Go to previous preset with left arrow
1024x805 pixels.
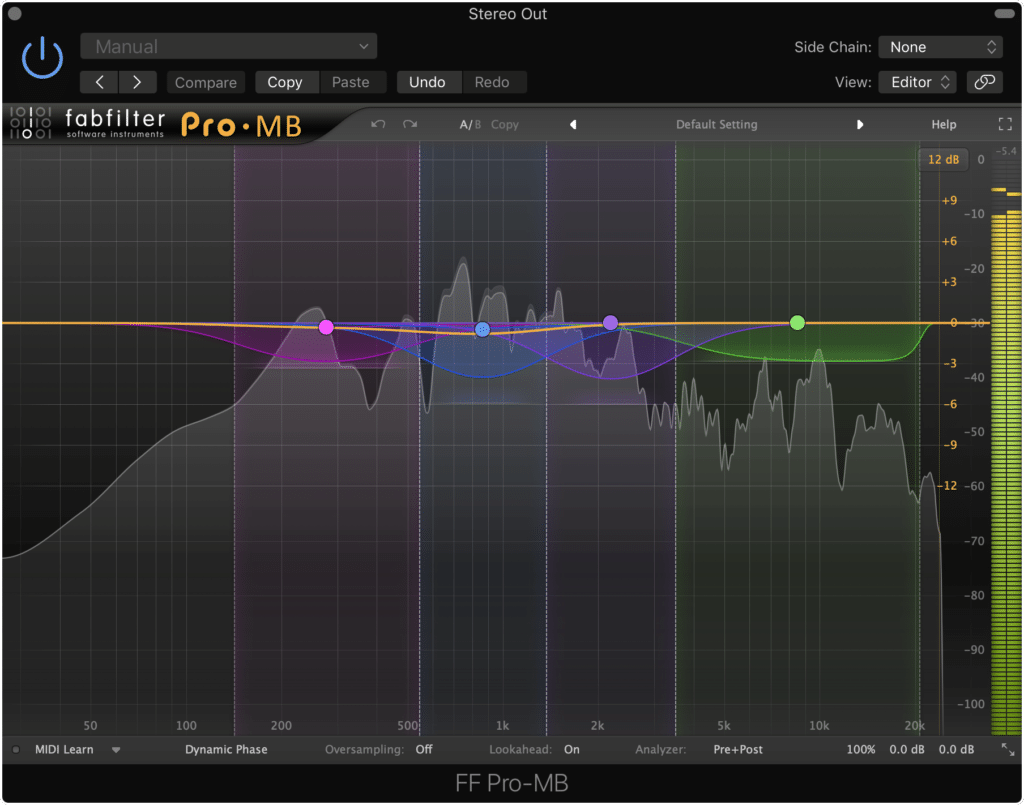click(x=99, y=82)
